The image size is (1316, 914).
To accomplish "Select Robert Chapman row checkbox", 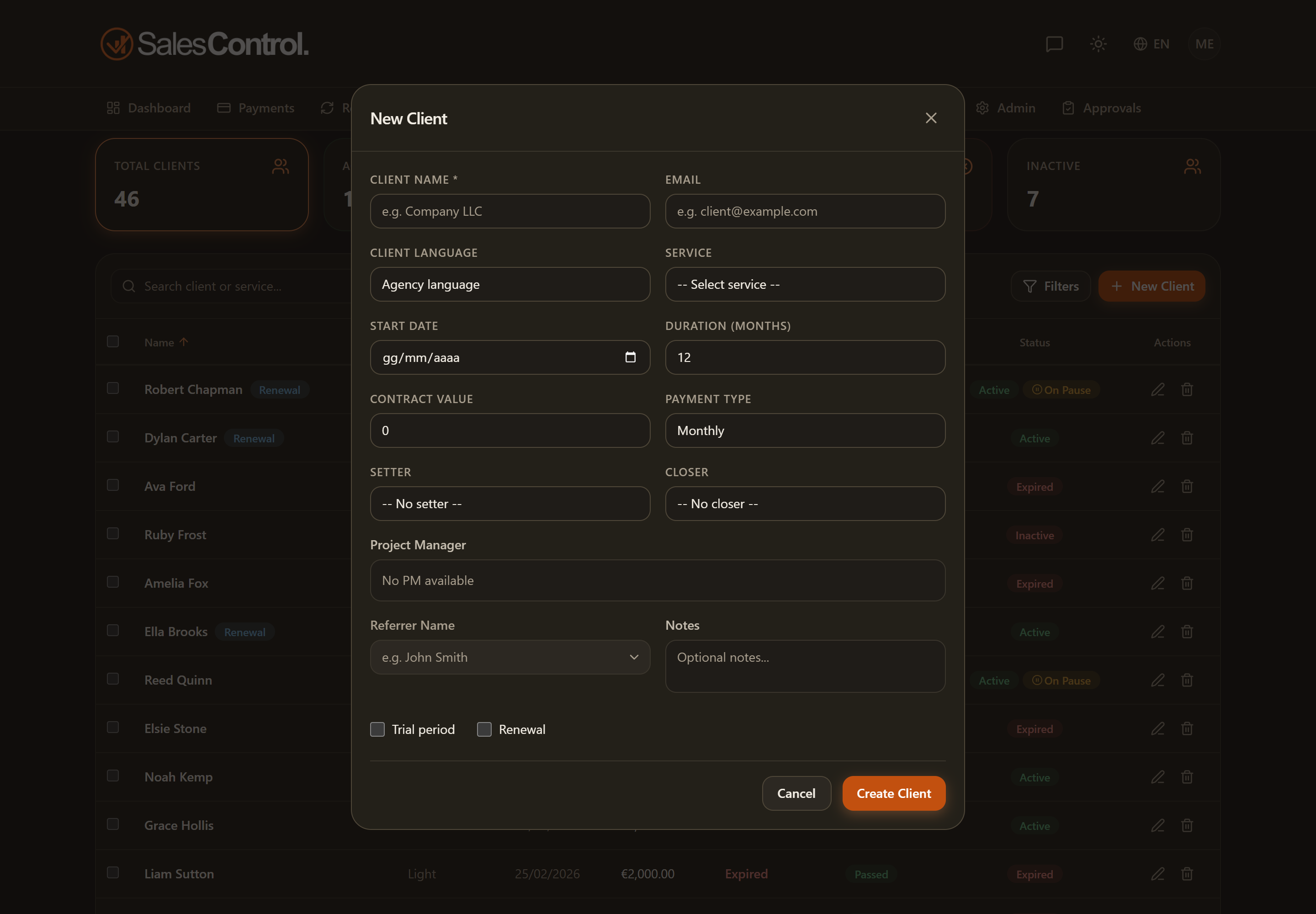I will coord(113,388).
